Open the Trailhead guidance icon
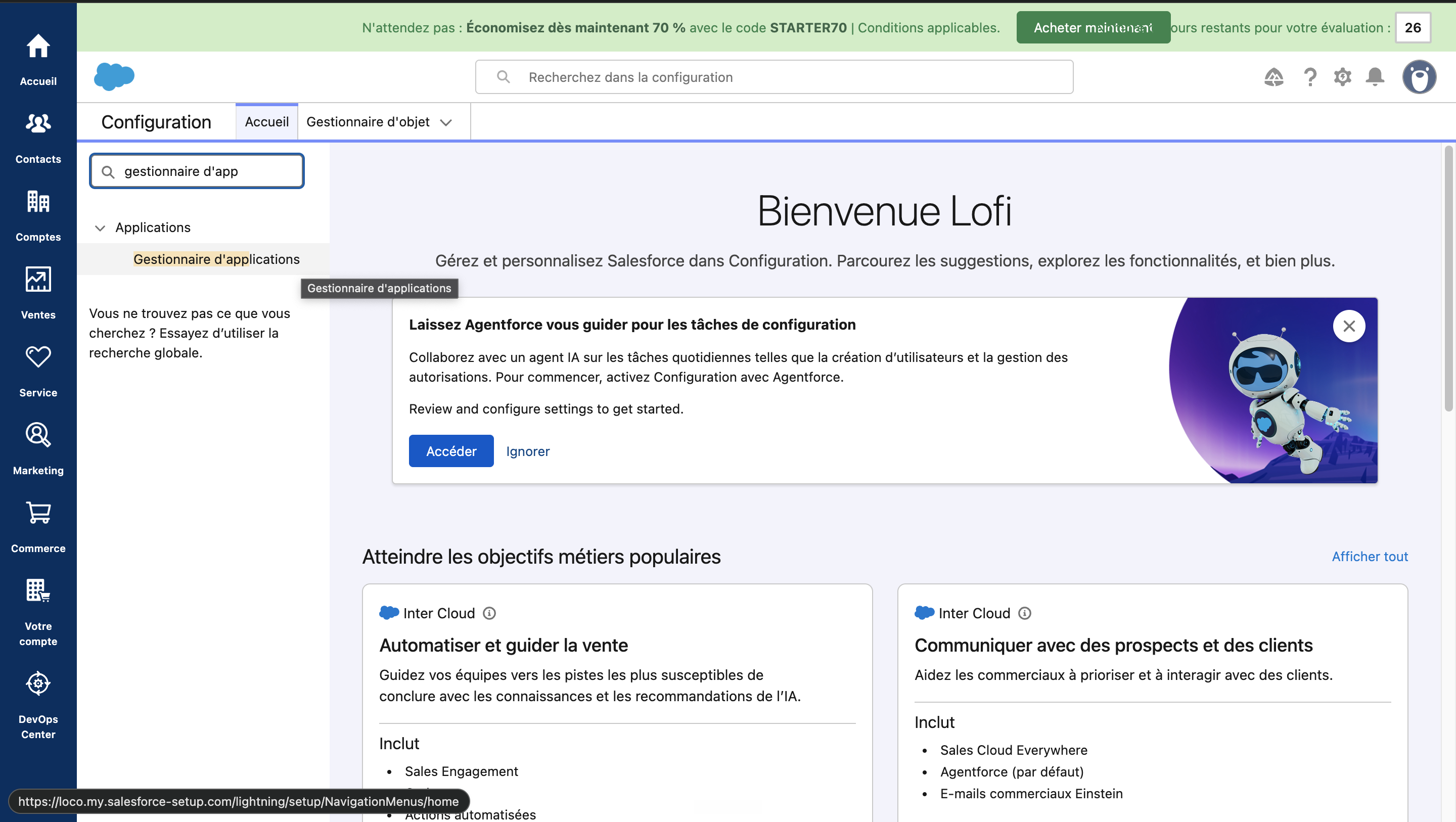Screen dimensions: 1456x822 coord(1273,76)
